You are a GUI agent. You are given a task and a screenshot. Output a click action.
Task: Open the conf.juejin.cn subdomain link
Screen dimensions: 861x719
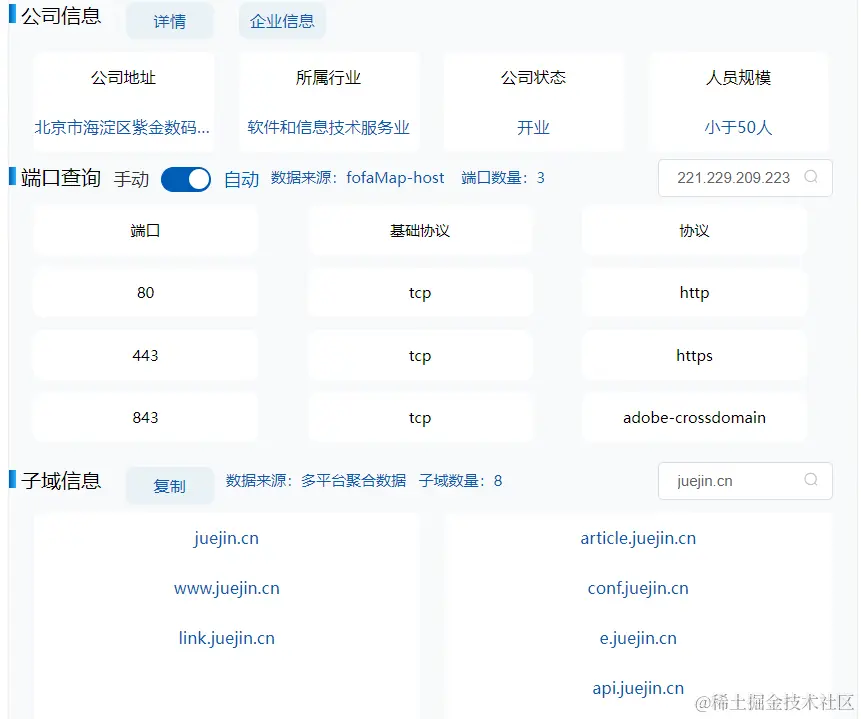[638, 588]
